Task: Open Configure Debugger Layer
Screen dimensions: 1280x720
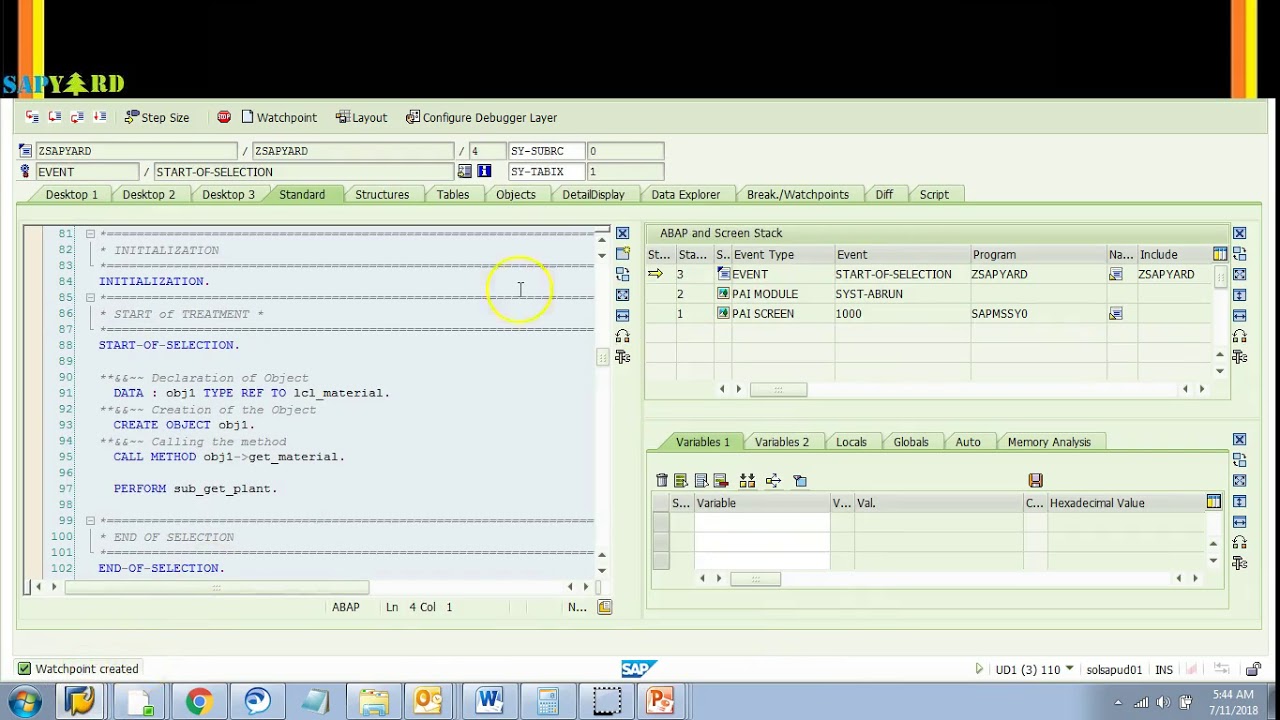Action: click(481, 117)
